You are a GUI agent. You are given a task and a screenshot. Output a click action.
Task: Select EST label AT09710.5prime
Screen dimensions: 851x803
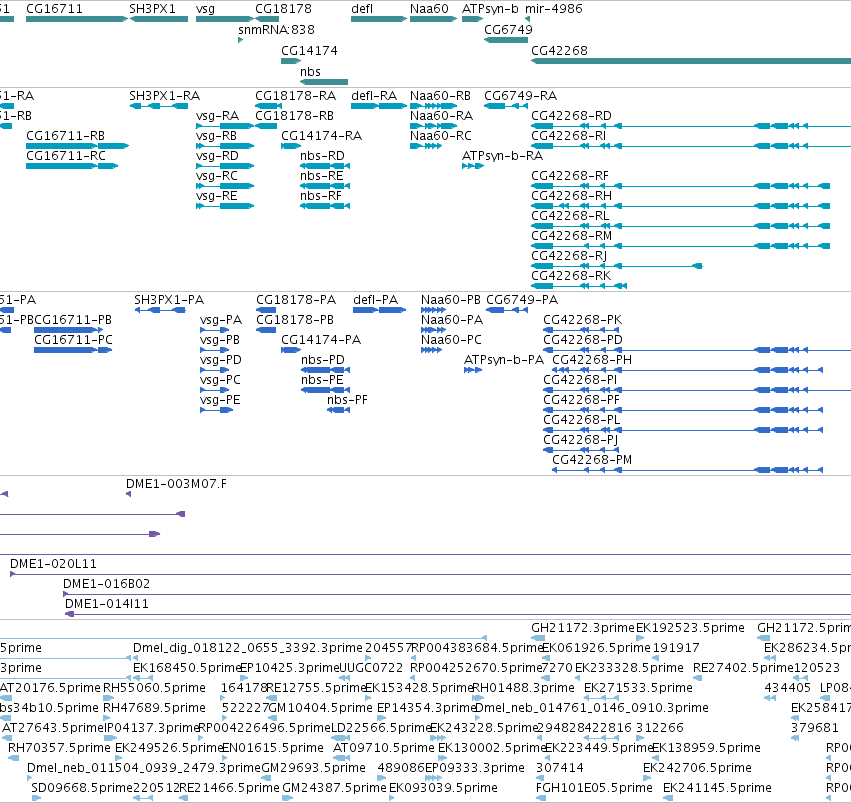(384, 748)
